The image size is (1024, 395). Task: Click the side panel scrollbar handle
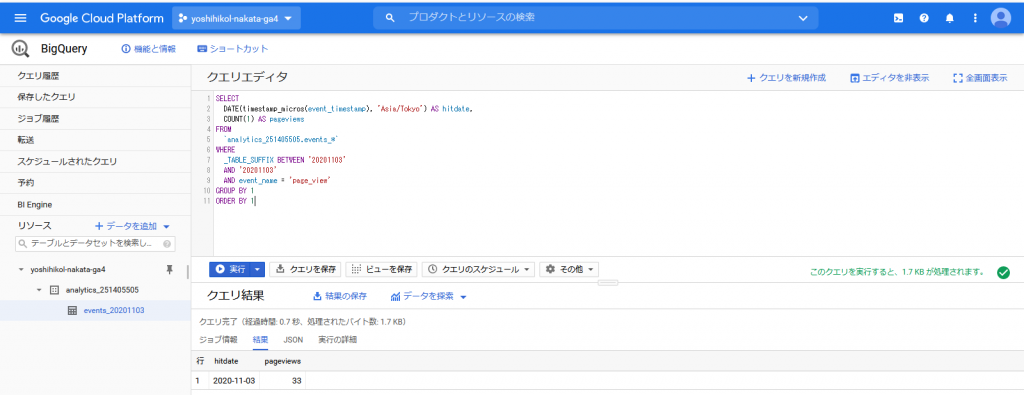pos(187,272)
